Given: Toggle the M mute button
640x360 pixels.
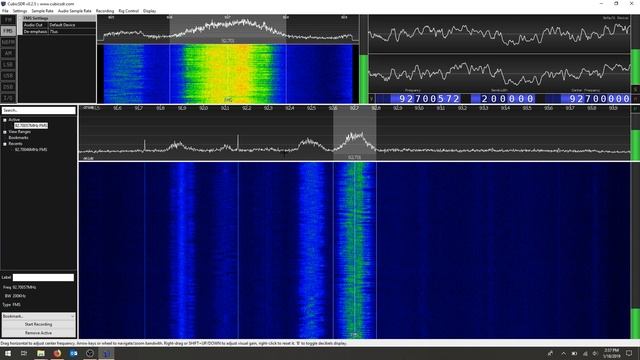Looking at the screenshot, I should click(x=636, y=99).
